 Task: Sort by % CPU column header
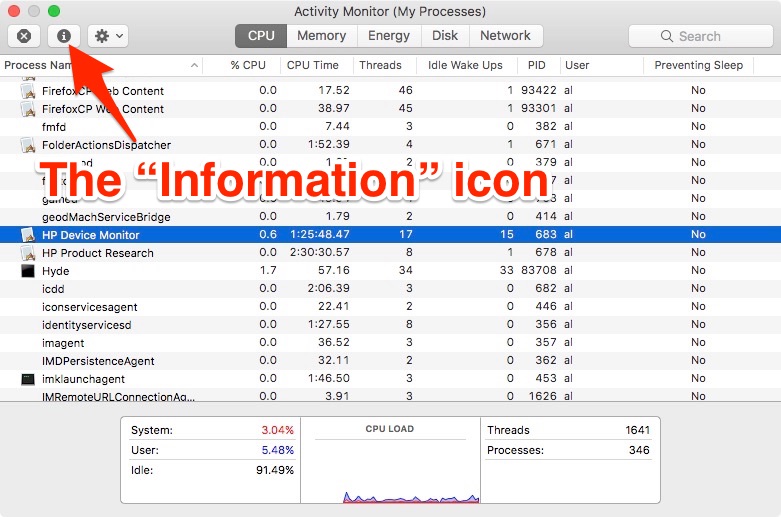pyautogui.click(x=248, y=65)
